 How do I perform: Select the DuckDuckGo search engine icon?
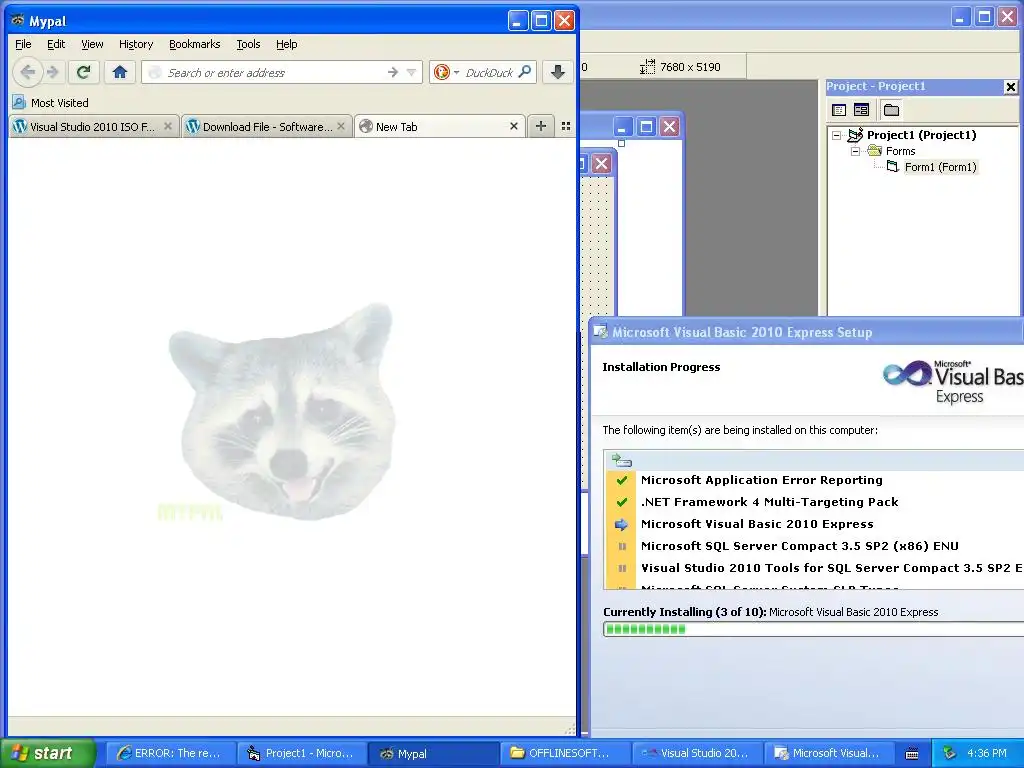pyautogui.click(x=442, y=72)
